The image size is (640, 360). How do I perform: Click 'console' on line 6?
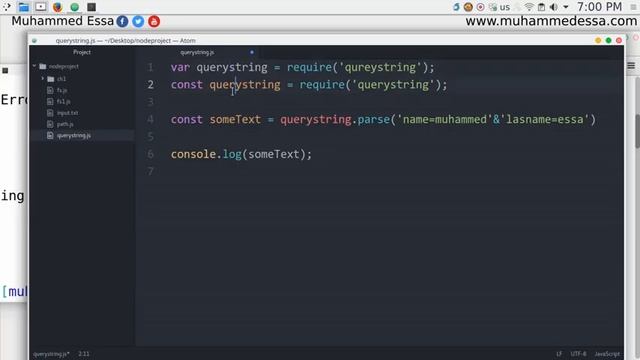point(193,154)
